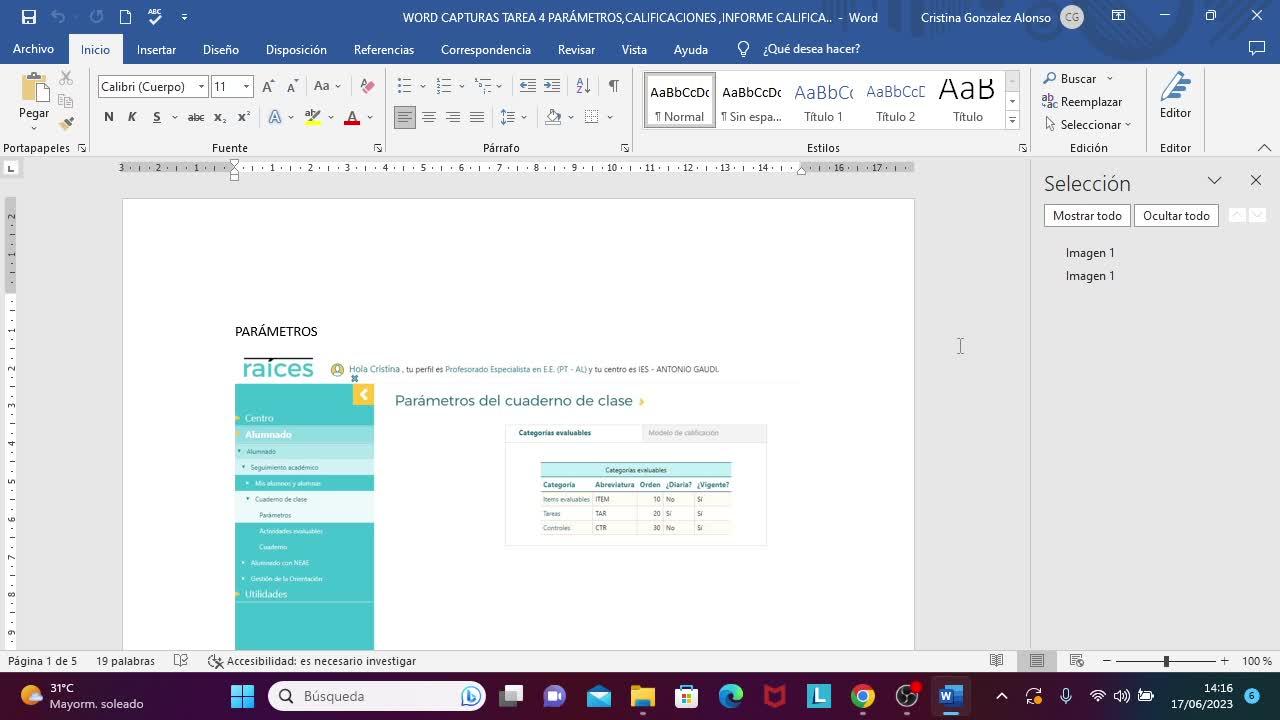Show paragraph marks with pilcrow icon

click(x=613, y=86)
